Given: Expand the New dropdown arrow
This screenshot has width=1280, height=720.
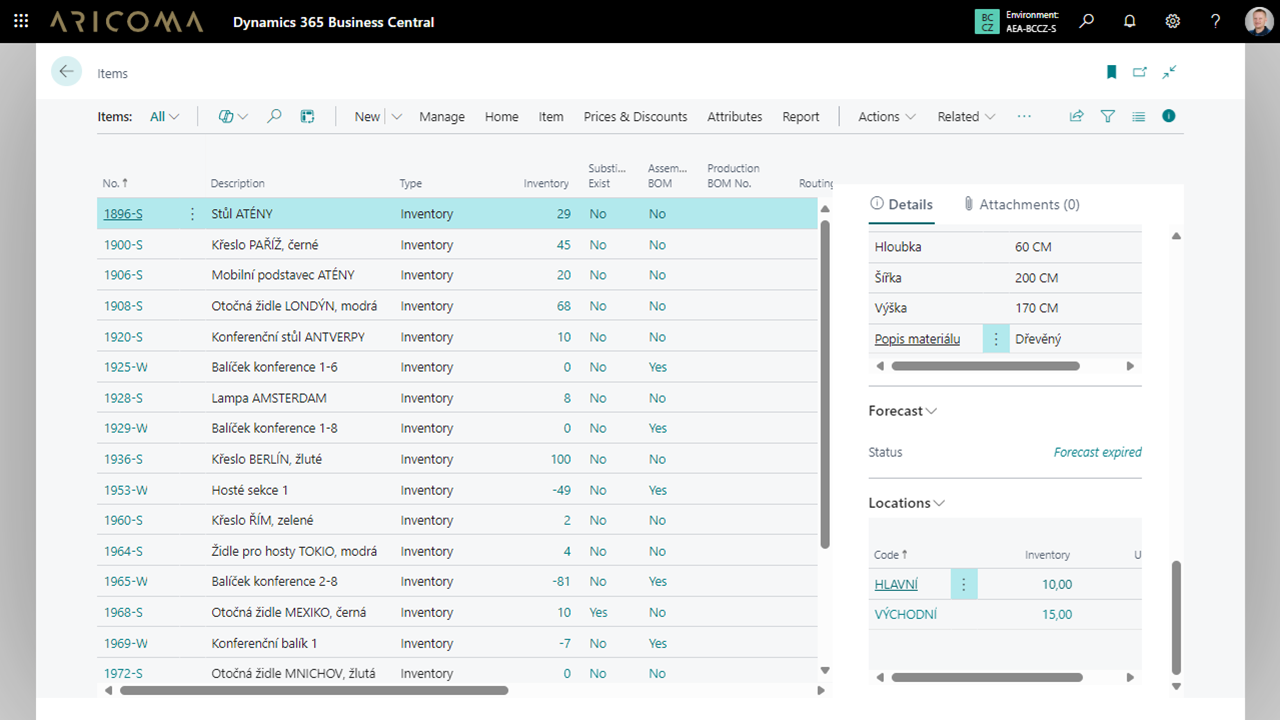Looking at the screenshot, I should pyautogui.click(x=397, y=116).
